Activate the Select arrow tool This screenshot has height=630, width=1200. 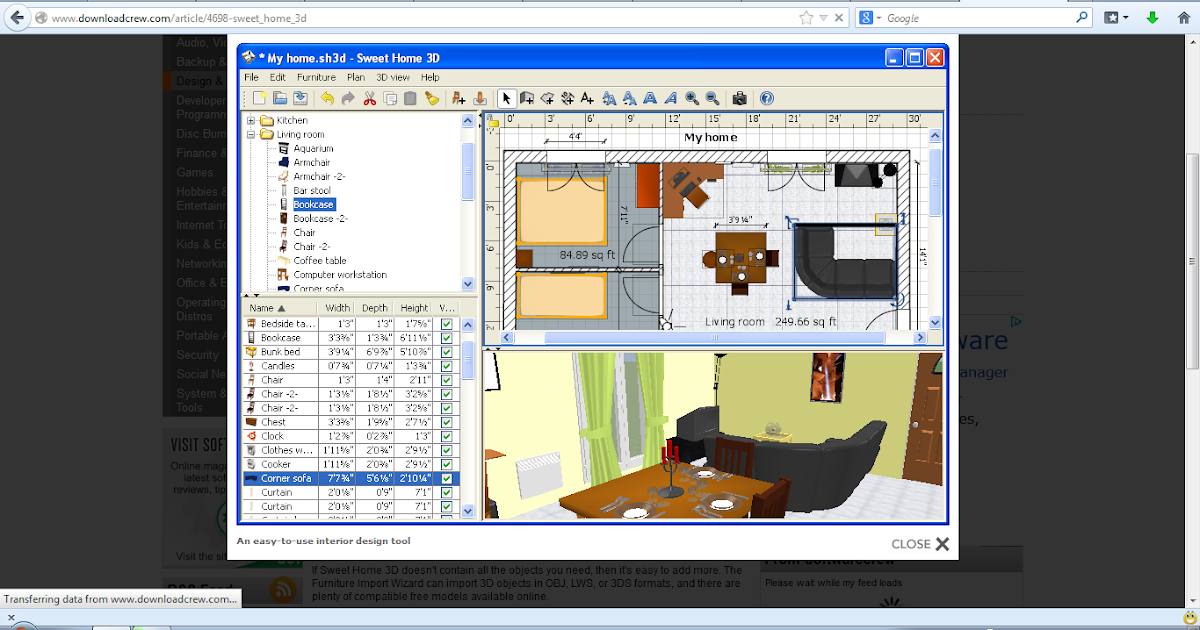[506, 98]
